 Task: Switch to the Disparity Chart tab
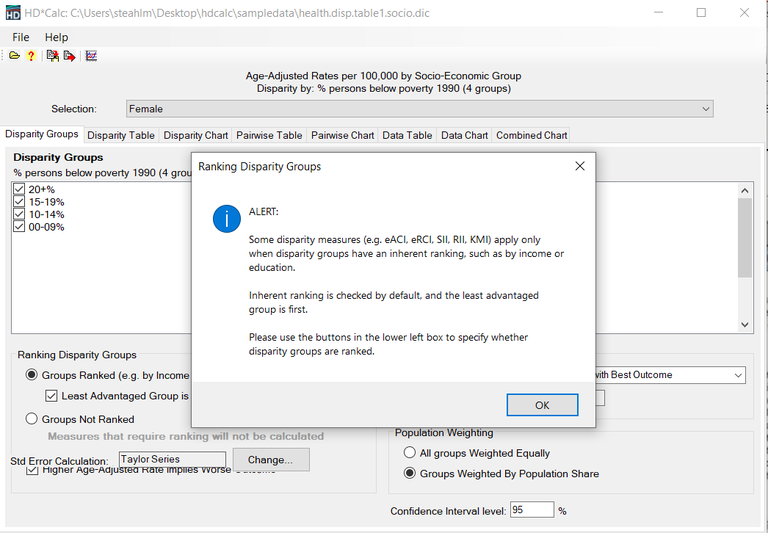pos(196,135)
